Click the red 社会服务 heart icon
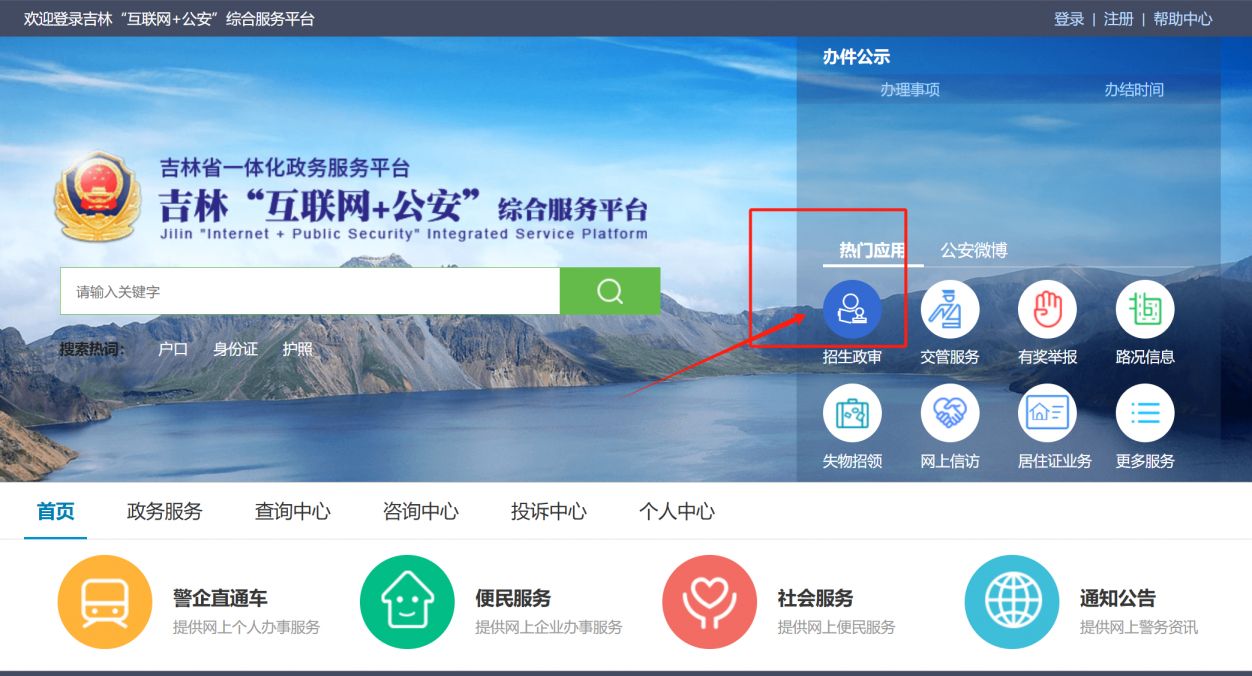 (709, 602)
